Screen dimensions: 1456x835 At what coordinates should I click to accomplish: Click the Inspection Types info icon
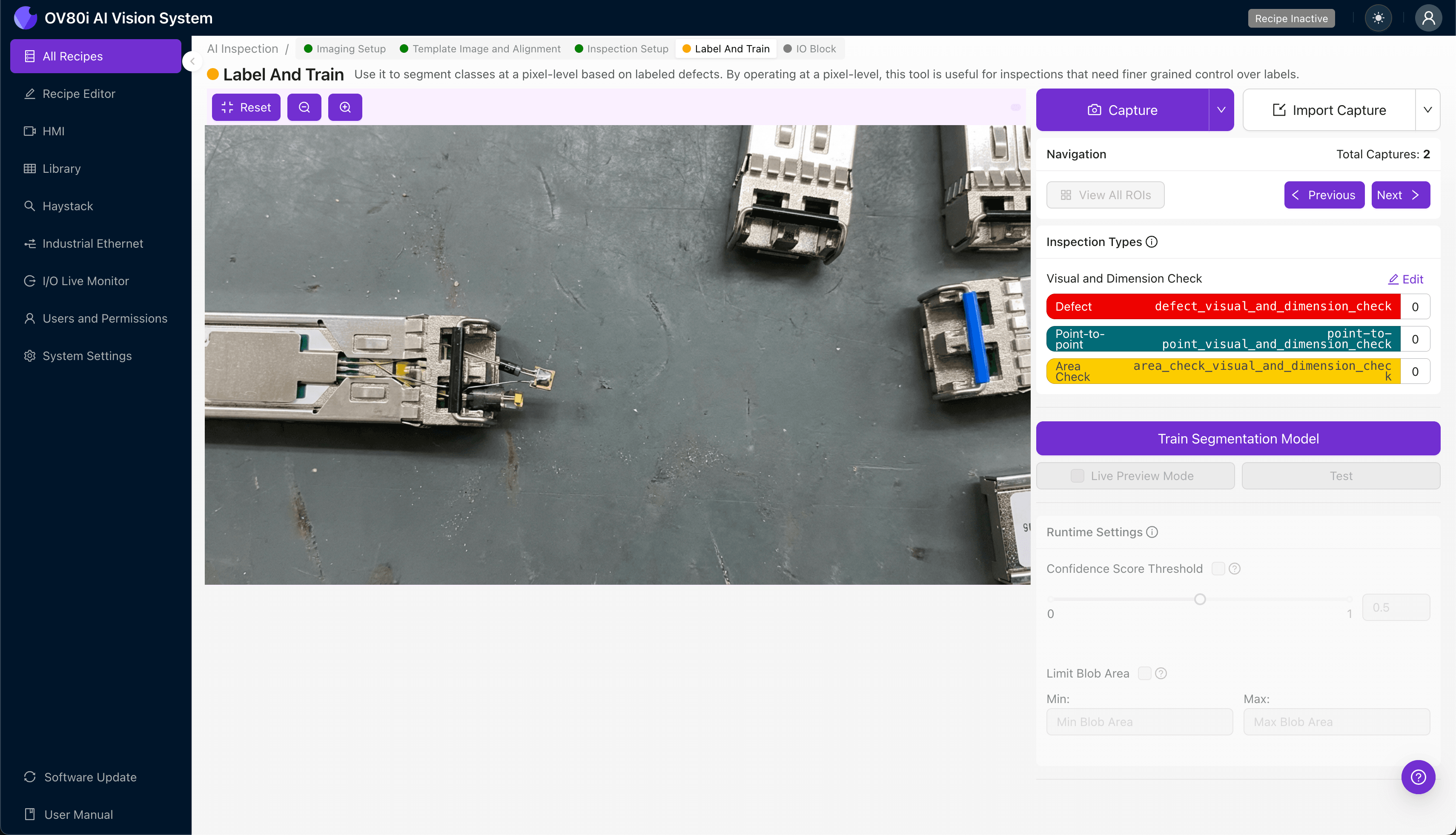1151,242
